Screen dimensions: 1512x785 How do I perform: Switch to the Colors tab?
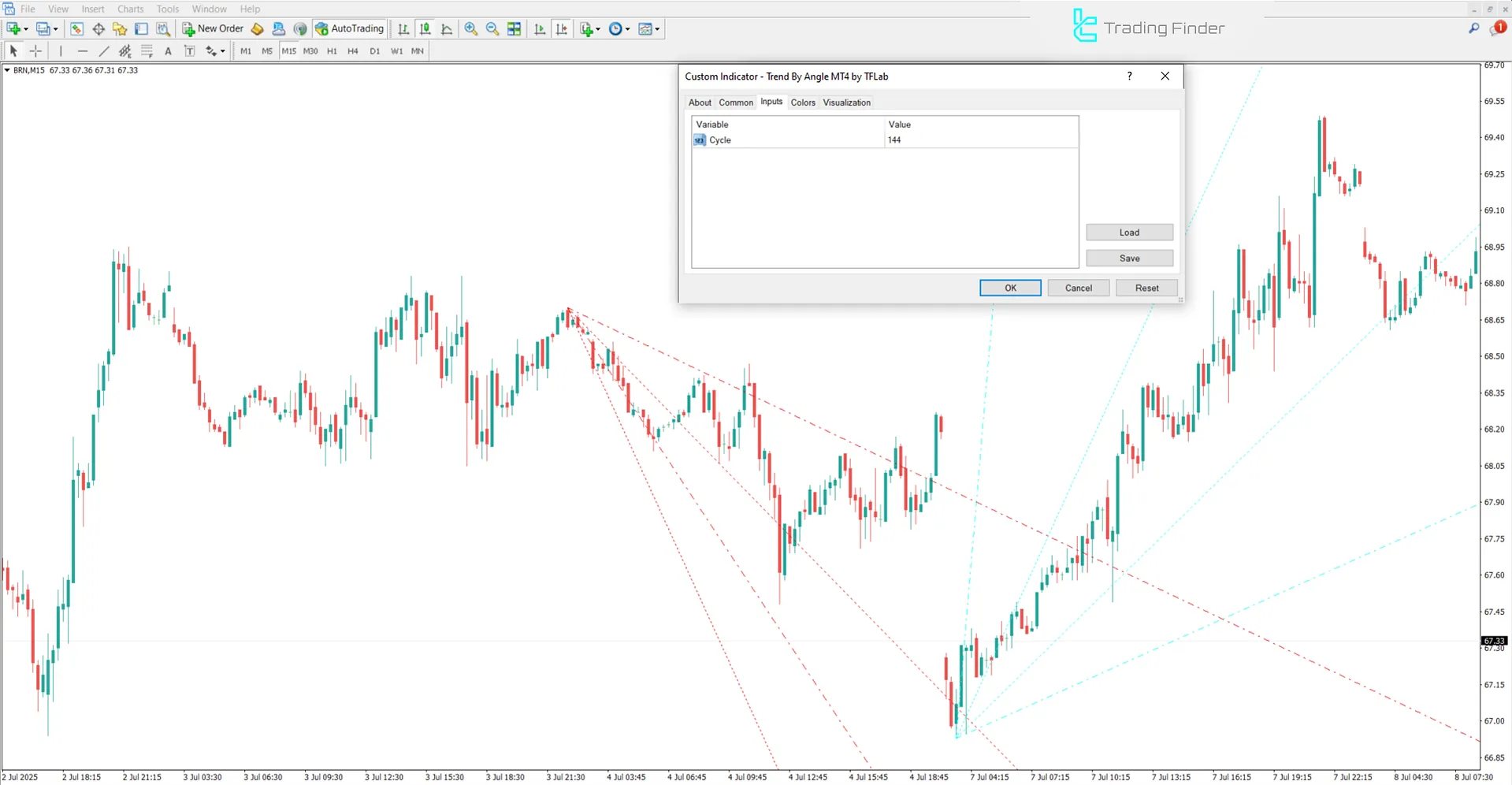tap(803, 102)
